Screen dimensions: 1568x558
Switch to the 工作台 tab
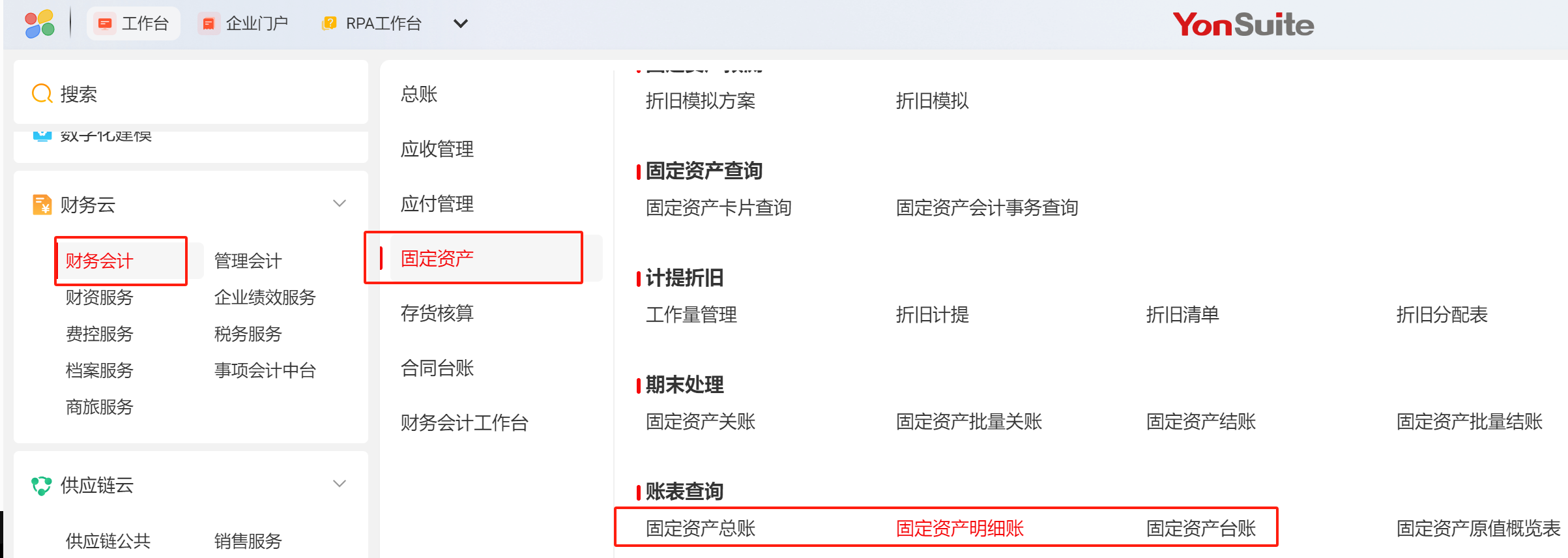point(134,24)
